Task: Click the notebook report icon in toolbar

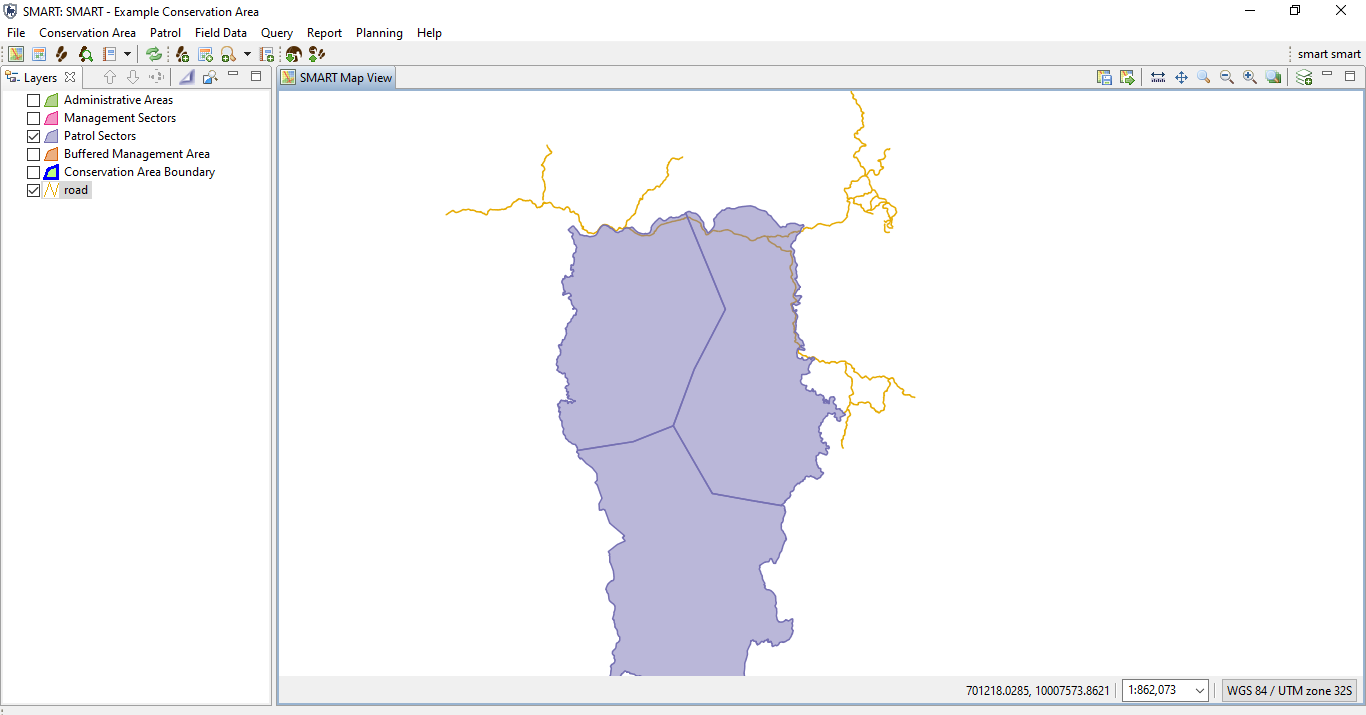Action: coord(110,54)
